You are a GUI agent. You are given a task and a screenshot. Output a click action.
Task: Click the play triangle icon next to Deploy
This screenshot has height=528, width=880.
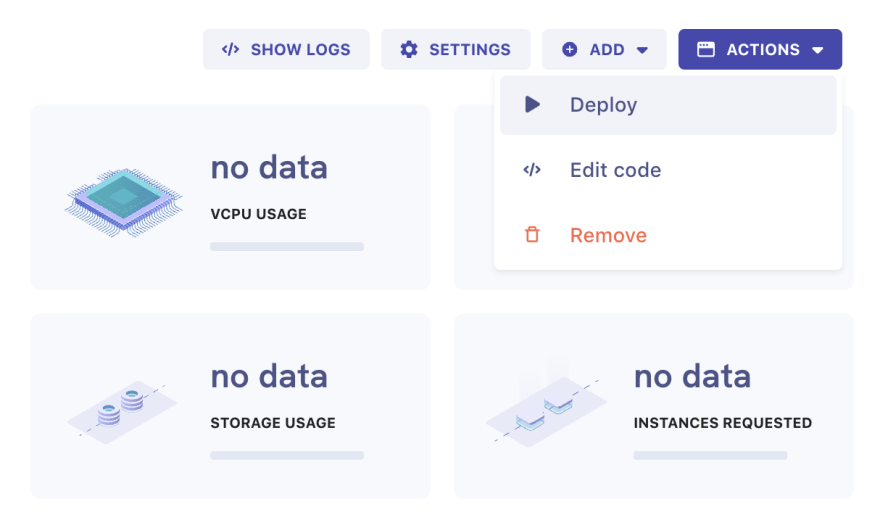532,104
